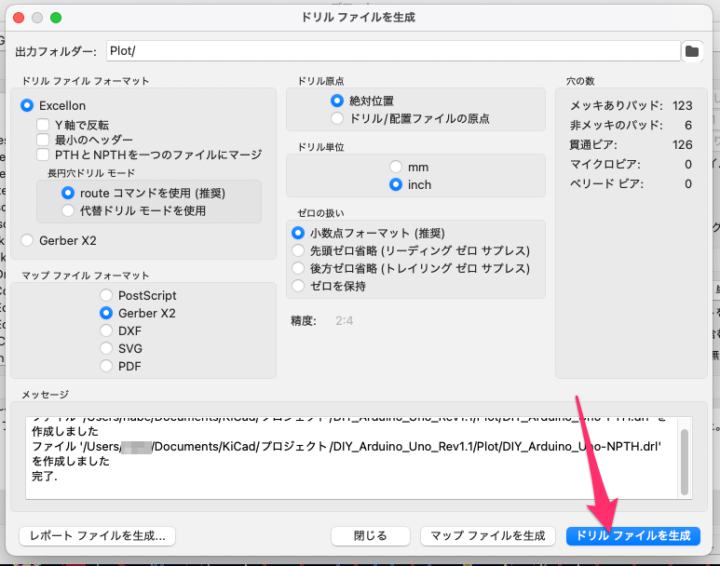Enable the Y軸で反転 checkbox
Viewport: 720px width, 566px height.
click(x=44, y=125)
